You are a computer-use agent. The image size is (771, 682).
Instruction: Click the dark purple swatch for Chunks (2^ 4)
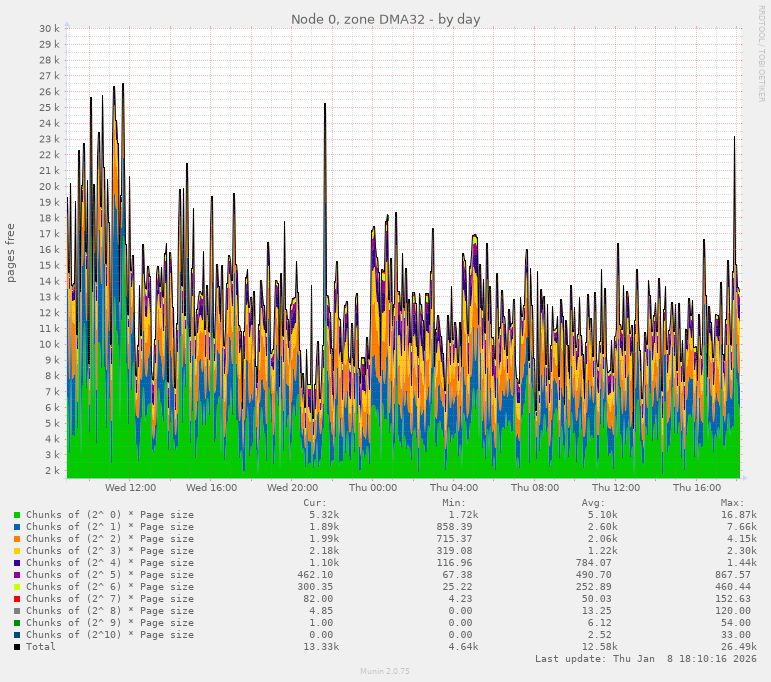pos(17,563)
